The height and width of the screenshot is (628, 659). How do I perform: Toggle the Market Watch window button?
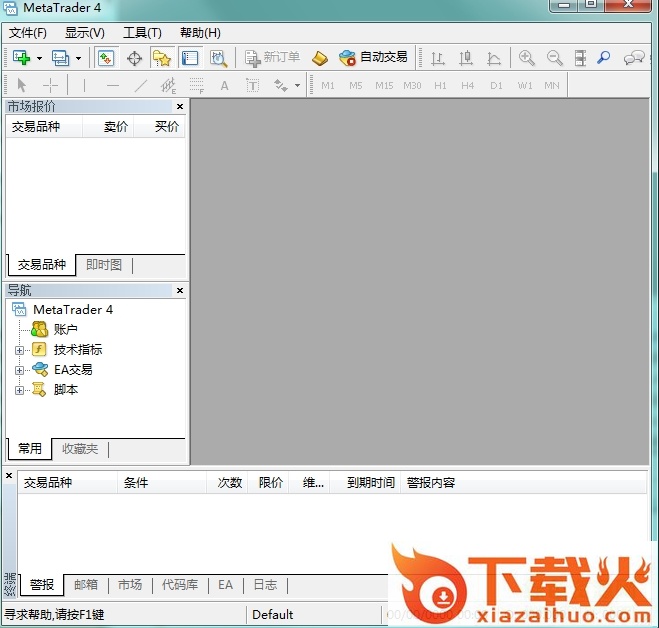(105, 58)
